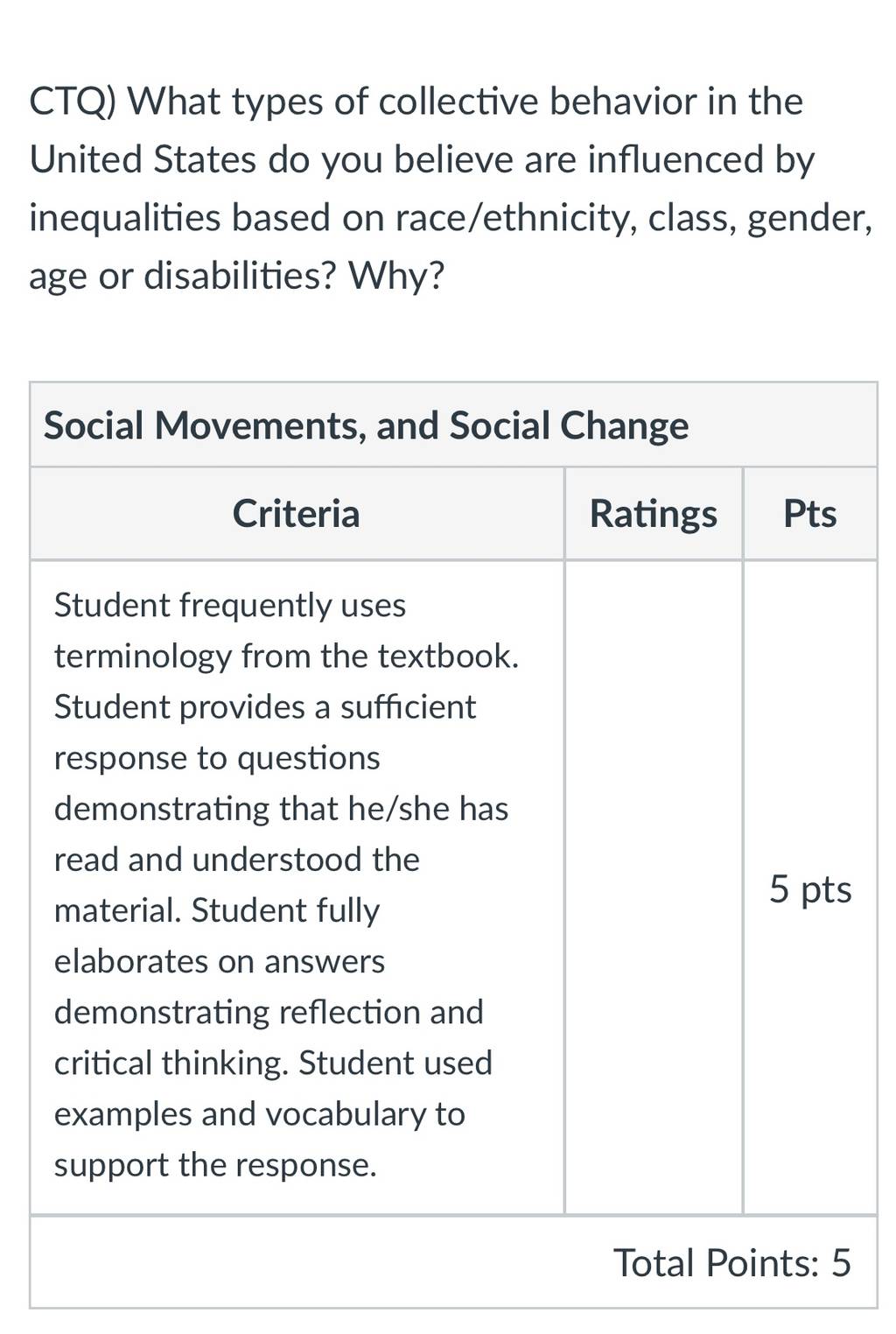Click 'response to questions' text line

point(217,758)
